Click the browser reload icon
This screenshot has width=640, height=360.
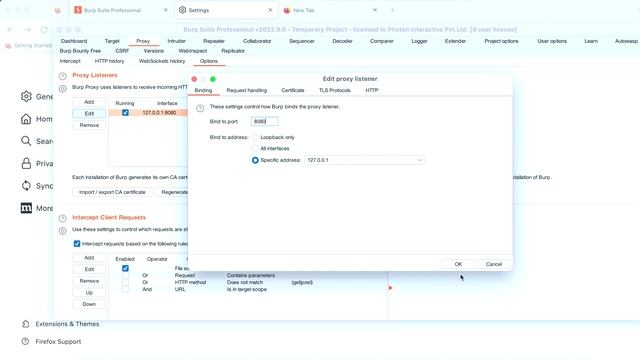(x=44, y=29)
